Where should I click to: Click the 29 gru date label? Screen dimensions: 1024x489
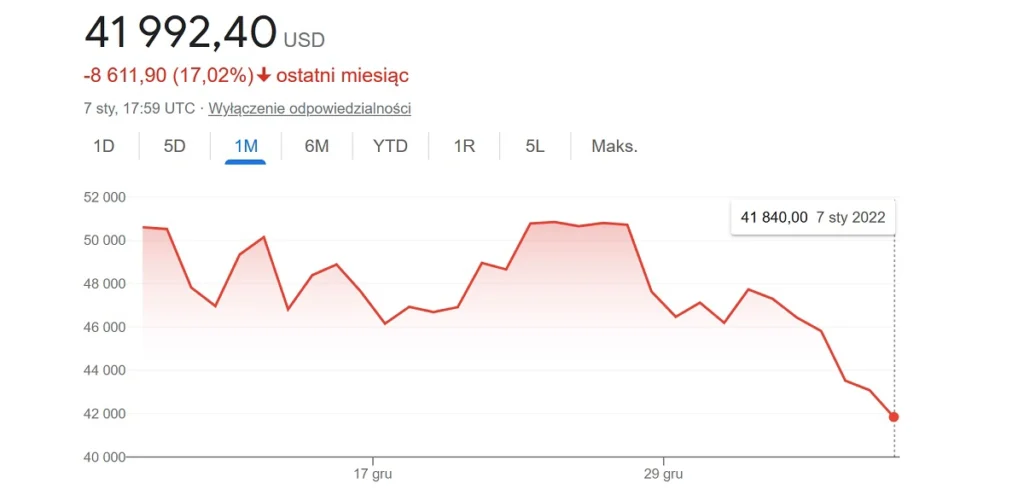(x=663, y=472)
